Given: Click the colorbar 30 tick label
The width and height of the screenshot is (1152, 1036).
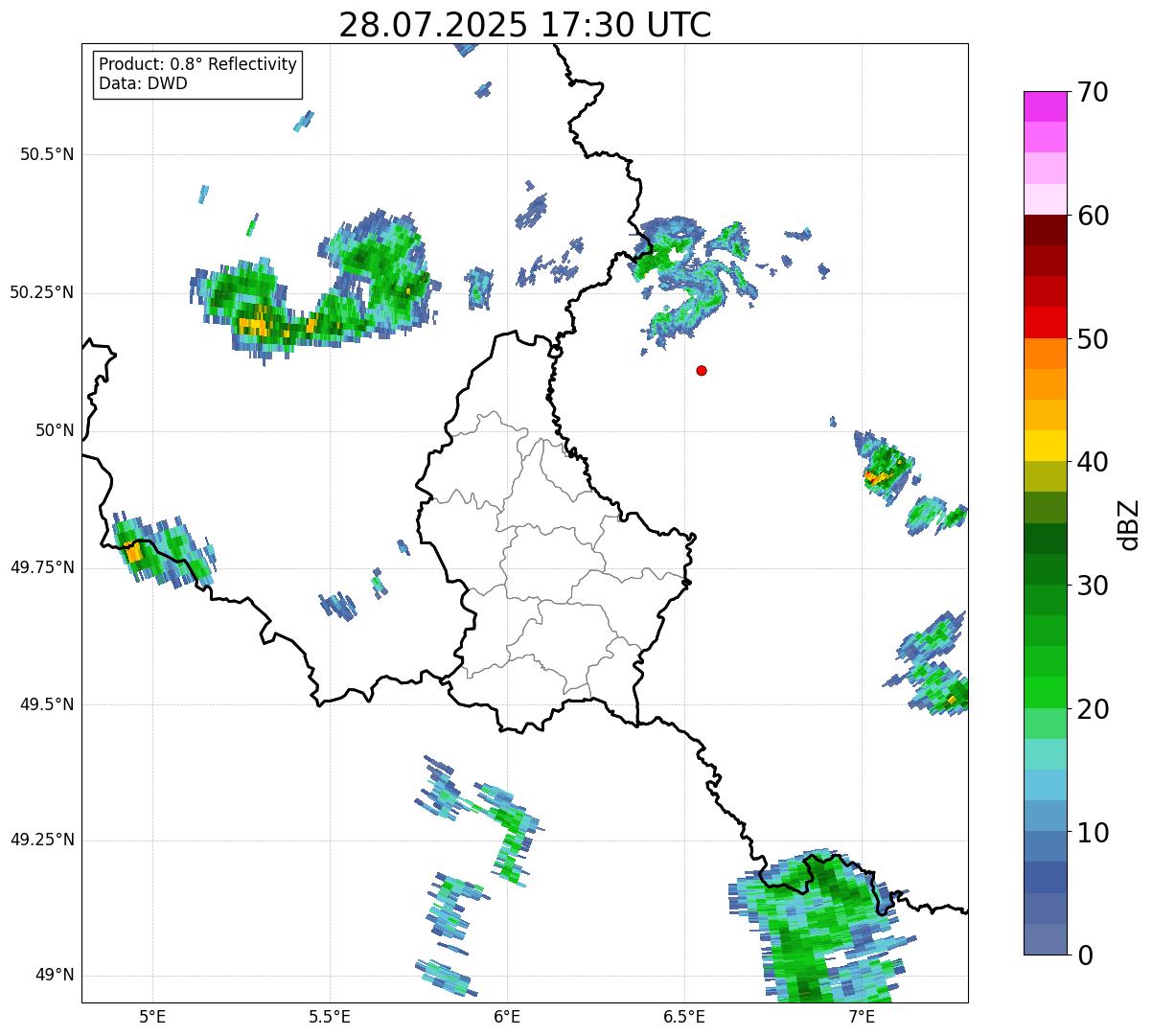Looking at the screenshot, I should pyautogui.click(x=1093, y=586).
